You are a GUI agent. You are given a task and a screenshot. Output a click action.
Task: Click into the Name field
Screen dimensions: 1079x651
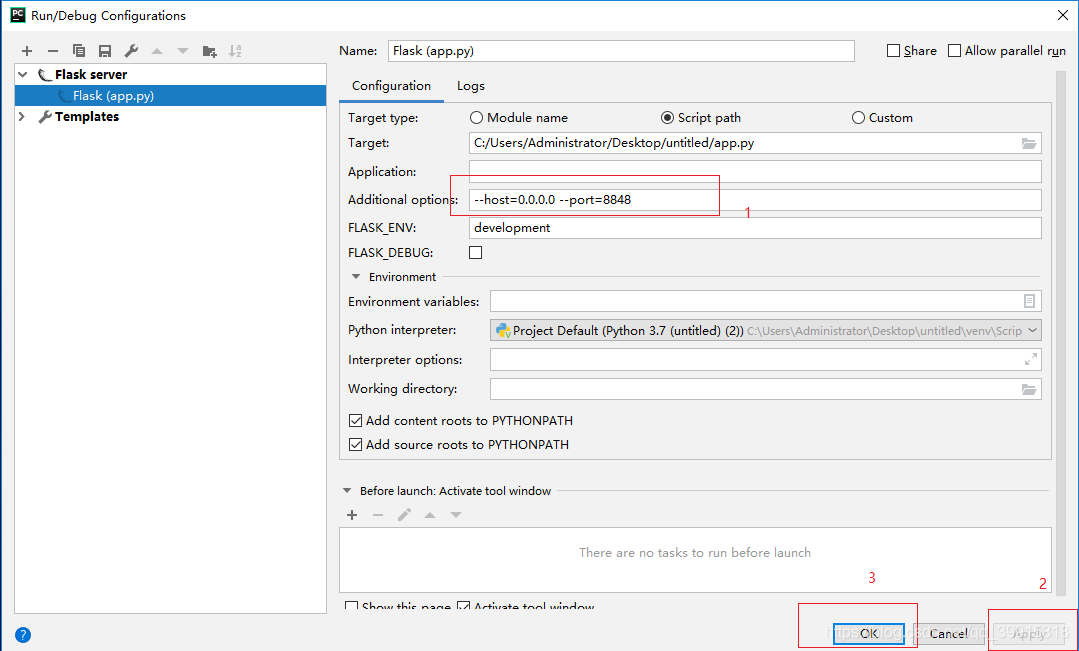pos(621,51)
